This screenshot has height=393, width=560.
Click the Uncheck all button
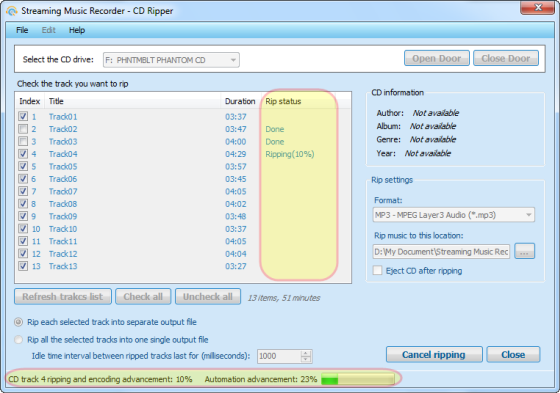[208, 297]
